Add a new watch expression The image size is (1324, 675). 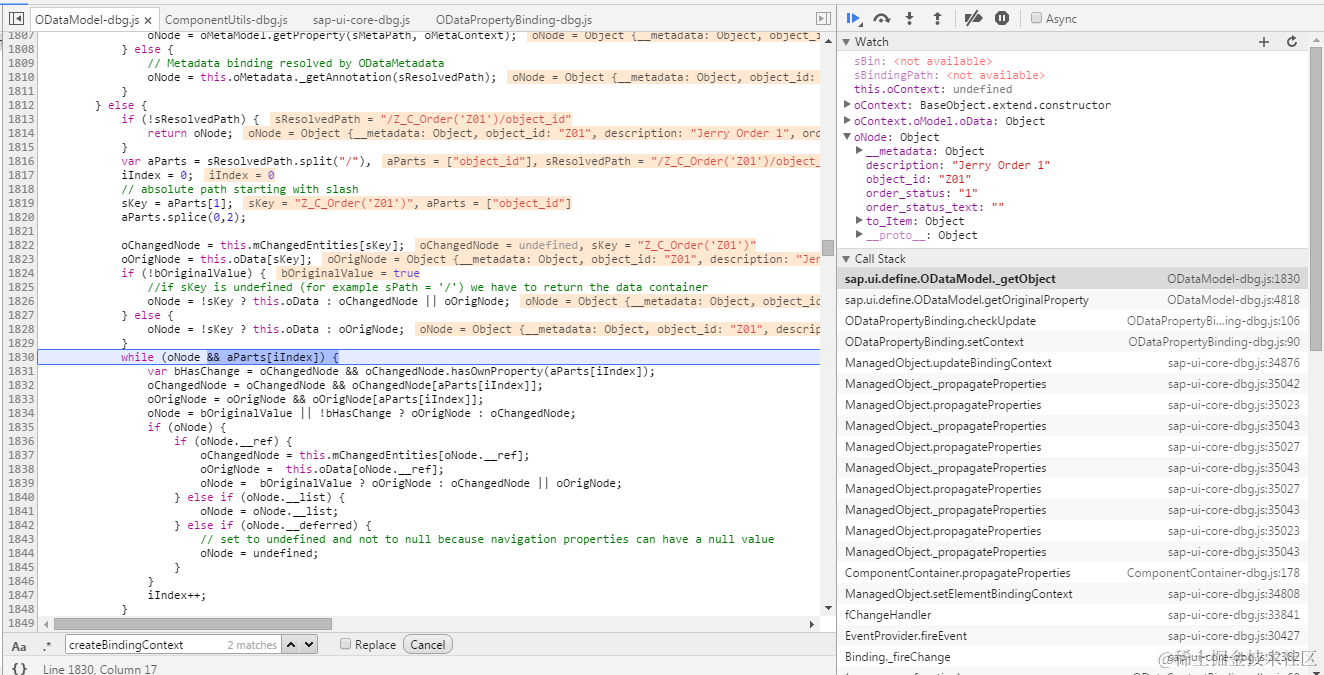tap(1264, 42)
